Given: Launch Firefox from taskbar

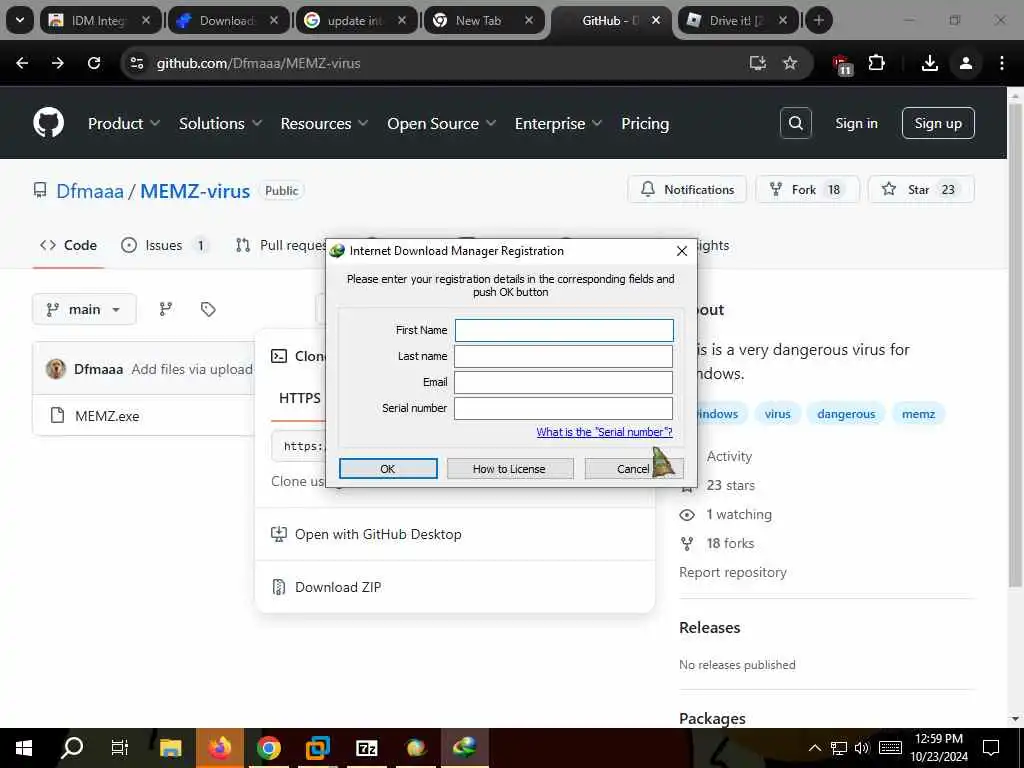Looking at the screenshot, I should [220, 748].
